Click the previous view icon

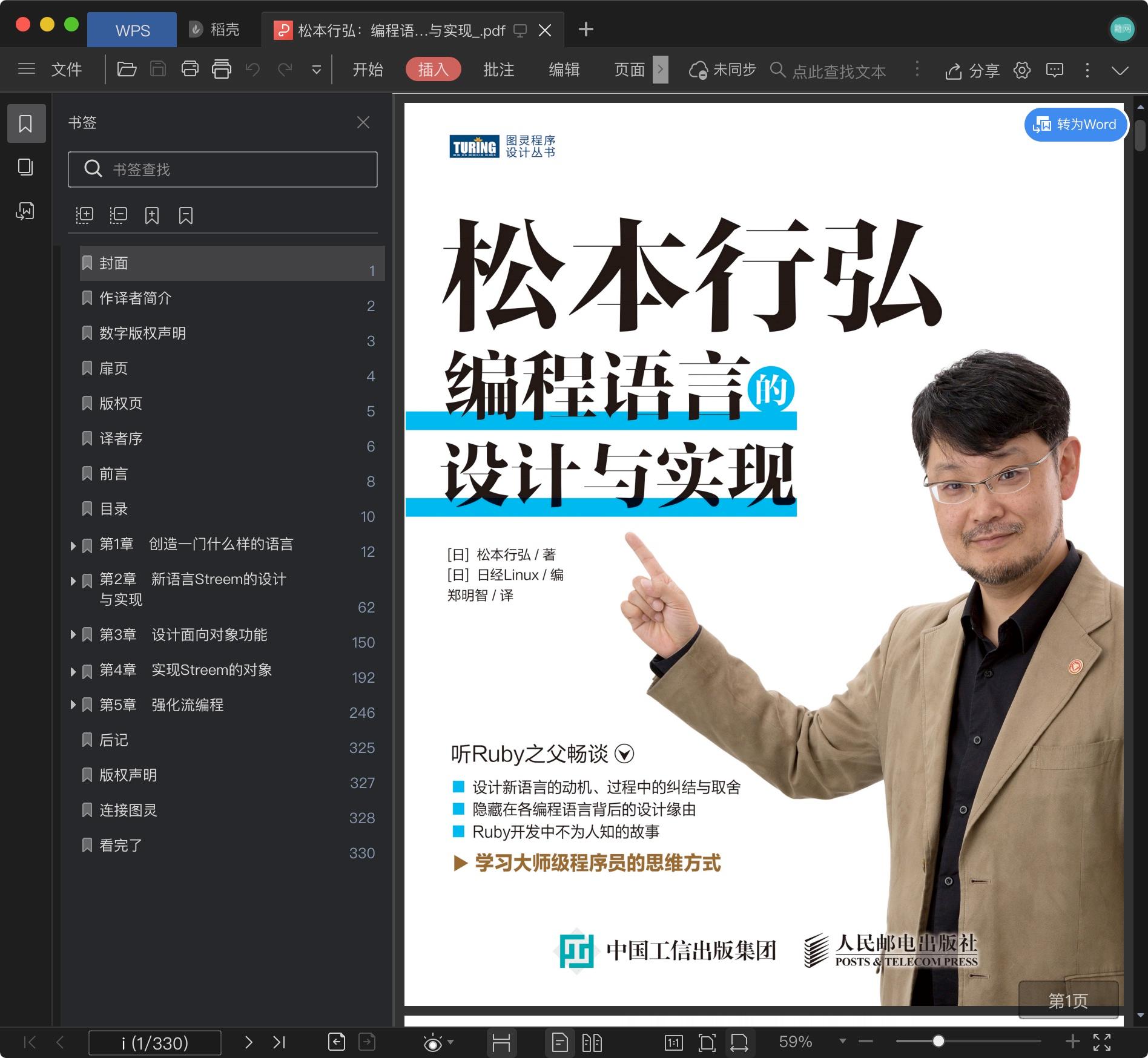(336, 1042)
